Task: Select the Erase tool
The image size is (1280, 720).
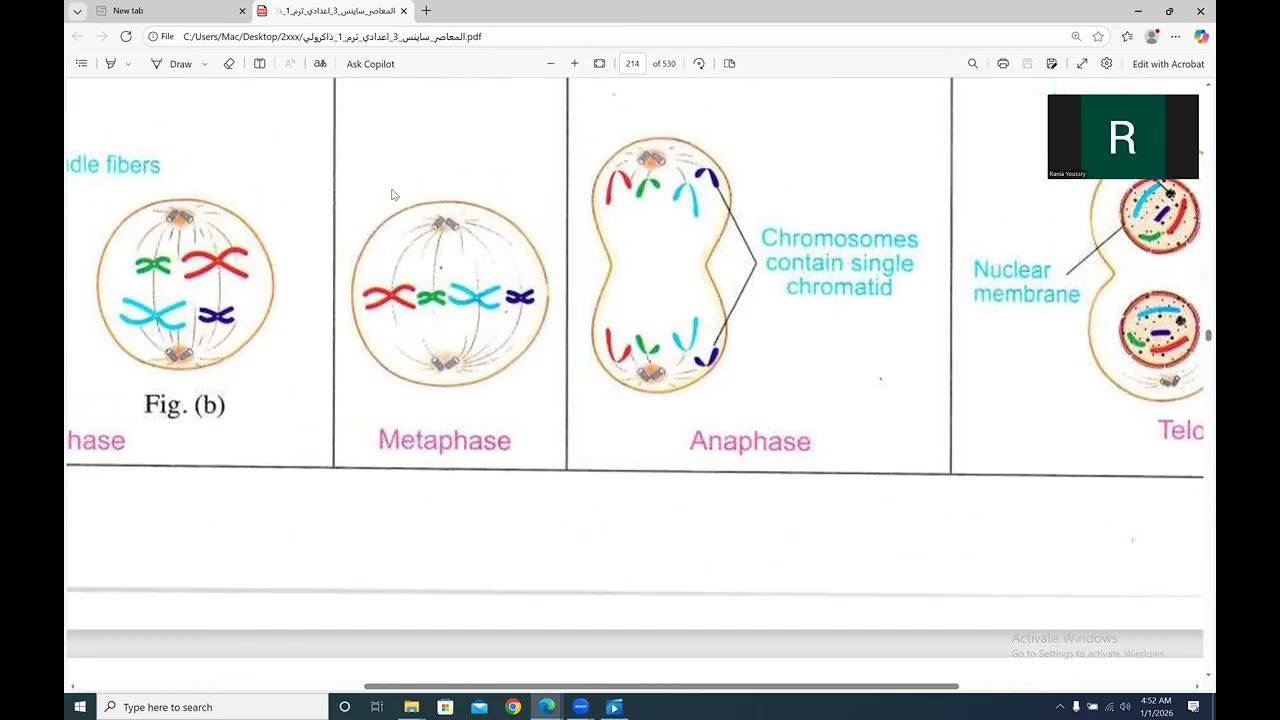Action: pyautogui.click(x=229, y=63)
